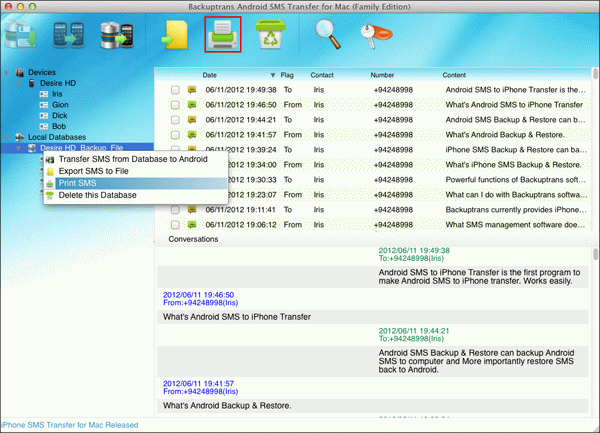Select the Desire HD_Backup_File database entry
The height and width of the screenshot is (433, 600).
pos(81,148)
